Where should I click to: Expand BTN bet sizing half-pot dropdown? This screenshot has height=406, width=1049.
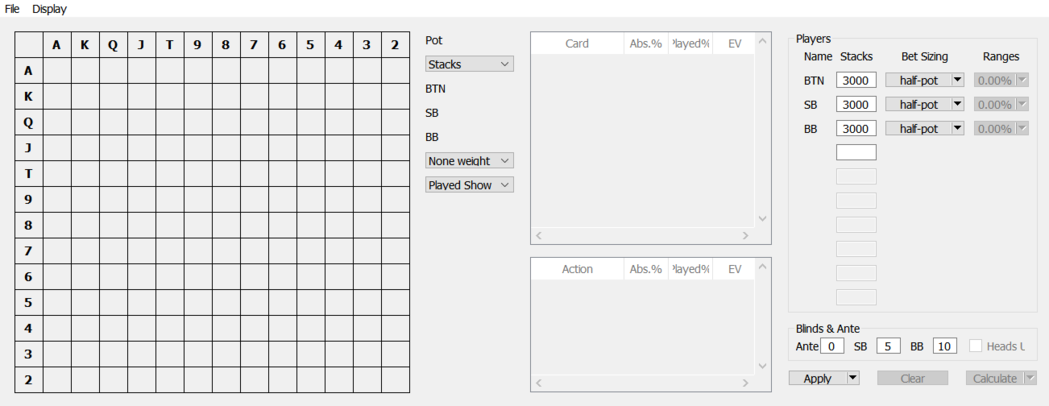pos(957,80)
